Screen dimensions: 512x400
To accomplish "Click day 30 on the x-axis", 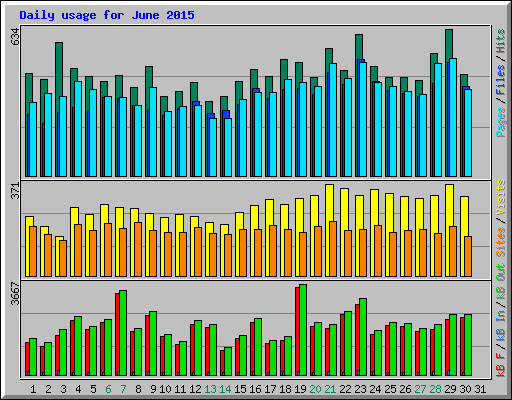I will tap(465, 389).
